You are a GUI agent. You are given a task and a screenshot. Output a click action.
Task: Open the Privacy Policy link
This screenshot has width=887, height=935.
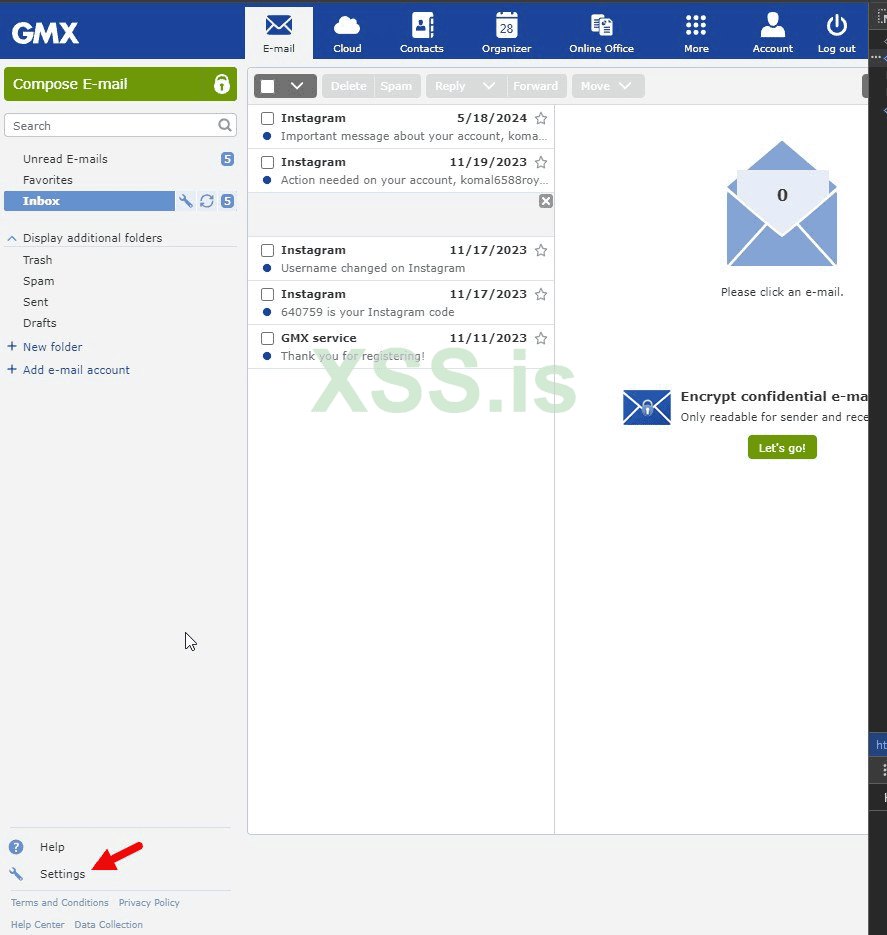[149, 903]
